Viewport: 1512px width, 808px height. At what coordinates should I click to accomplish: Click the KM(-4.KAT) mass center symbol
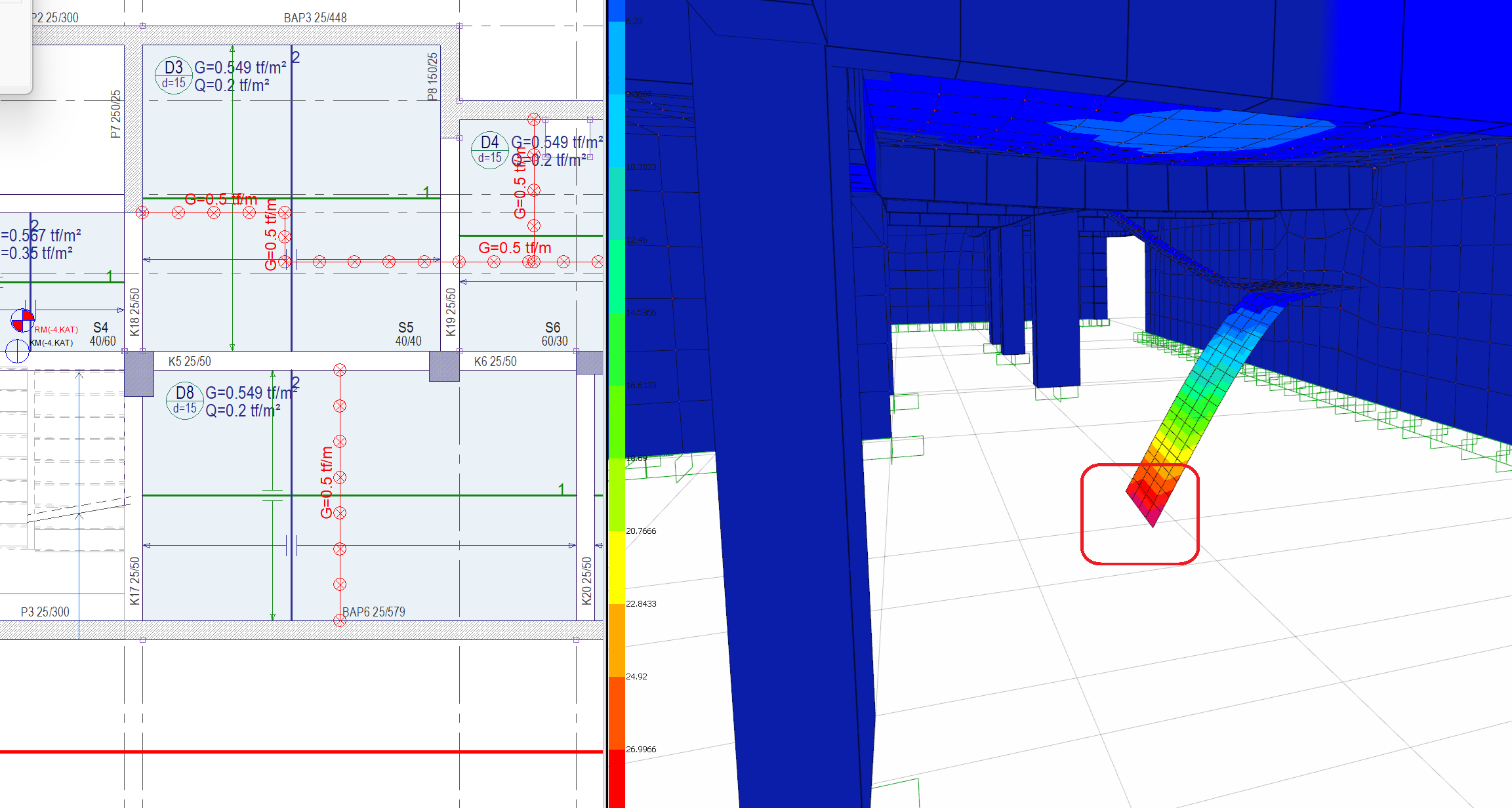pos(17,351)
